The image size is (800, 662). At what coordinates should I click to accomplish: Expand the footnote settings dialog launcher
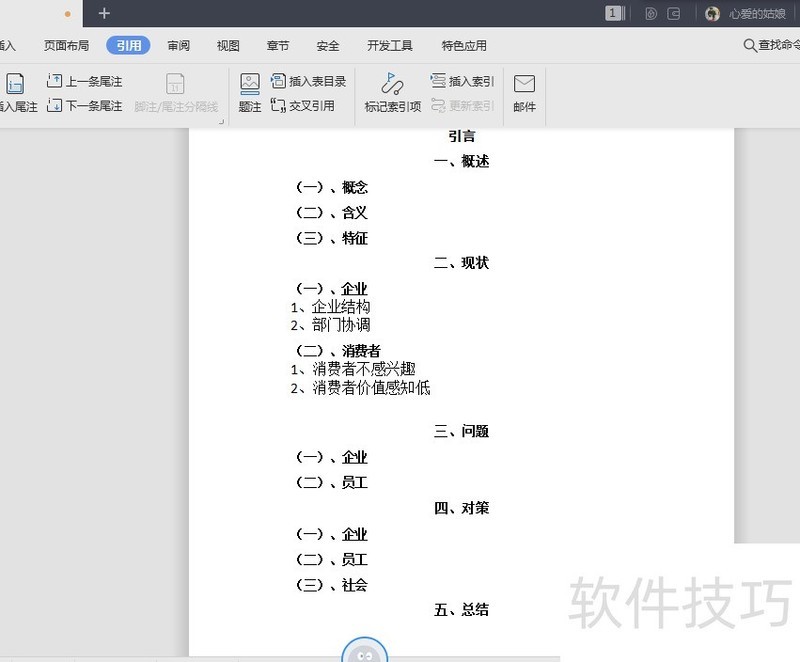tap(221, 121)
